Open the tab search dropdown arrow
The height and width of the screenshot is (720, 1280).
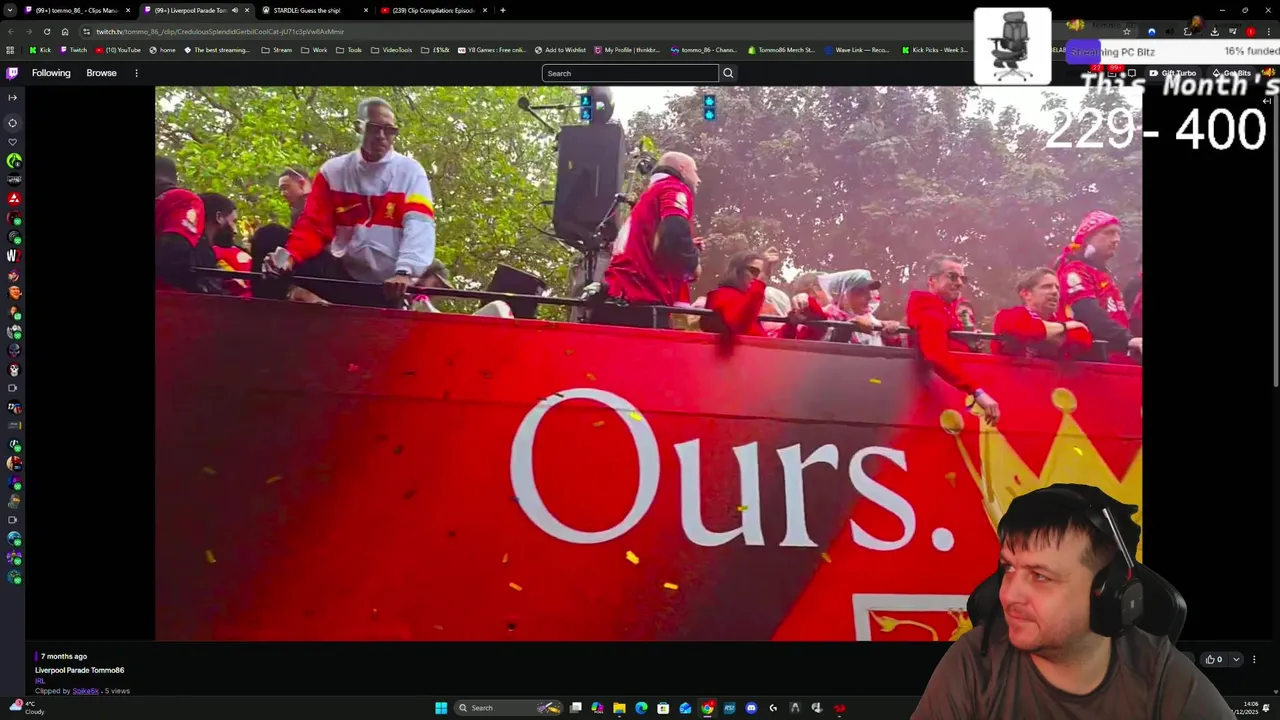click(x=11, y=10)
